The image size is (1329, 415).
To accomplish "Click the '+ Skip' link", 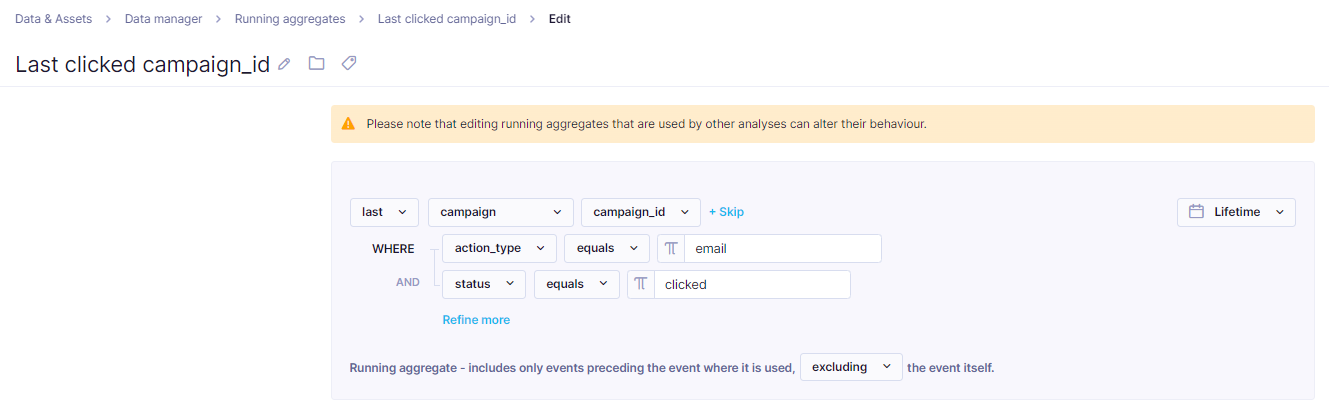I will 726,212.
